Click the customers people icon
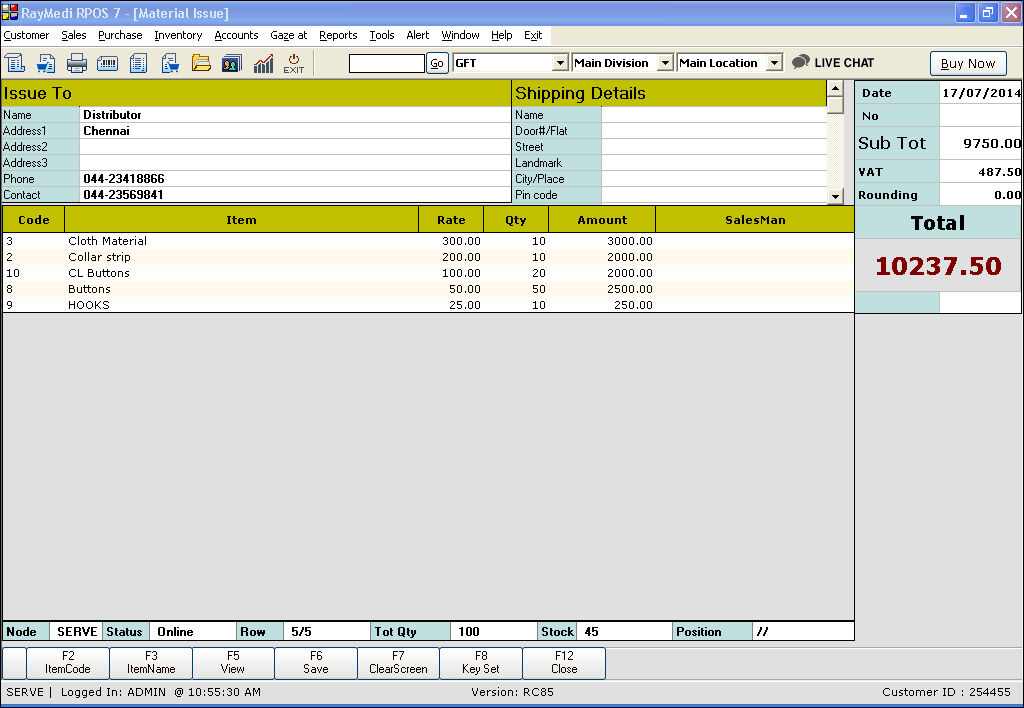Screen dimensions: 1024x708 [x=231, y=63]
